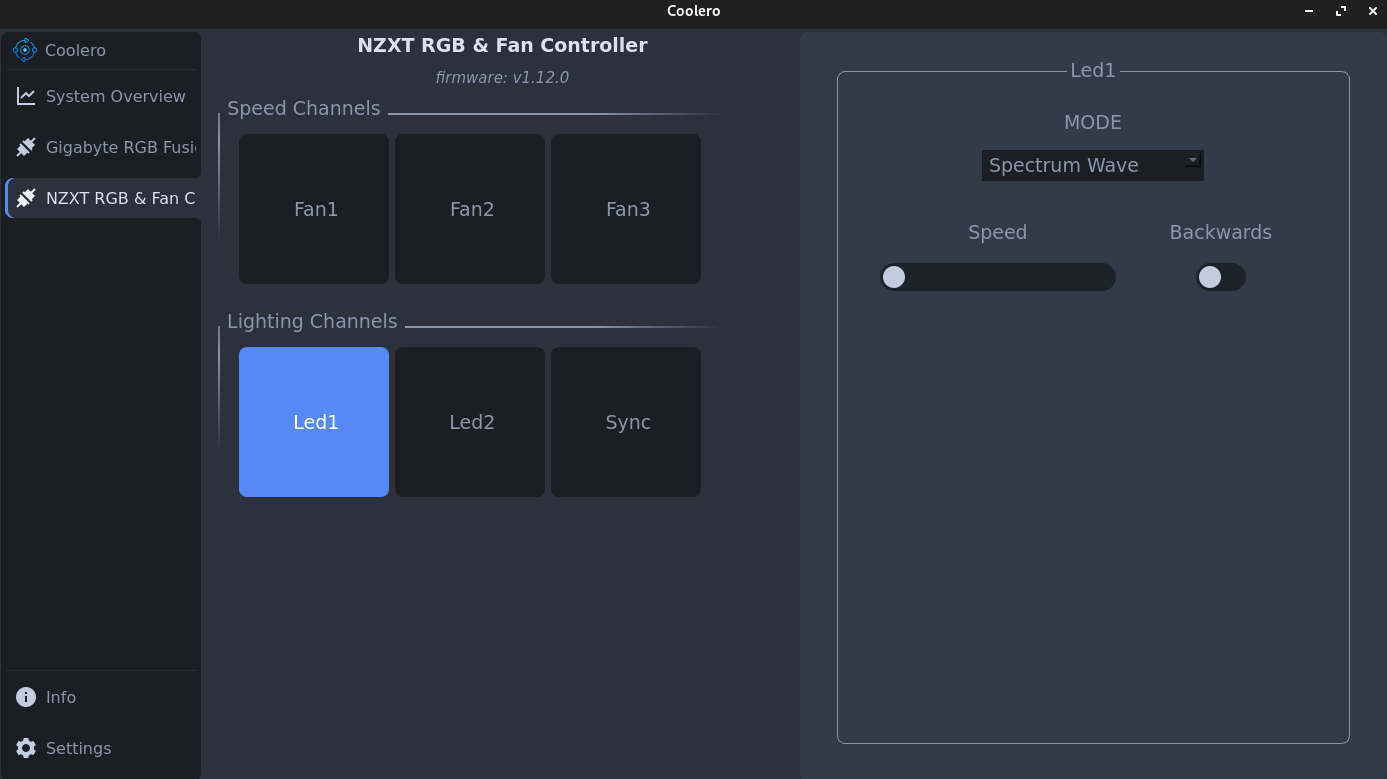Click the Lighting Channels section label
The image size is (1387, 779).
click(312, 321)
